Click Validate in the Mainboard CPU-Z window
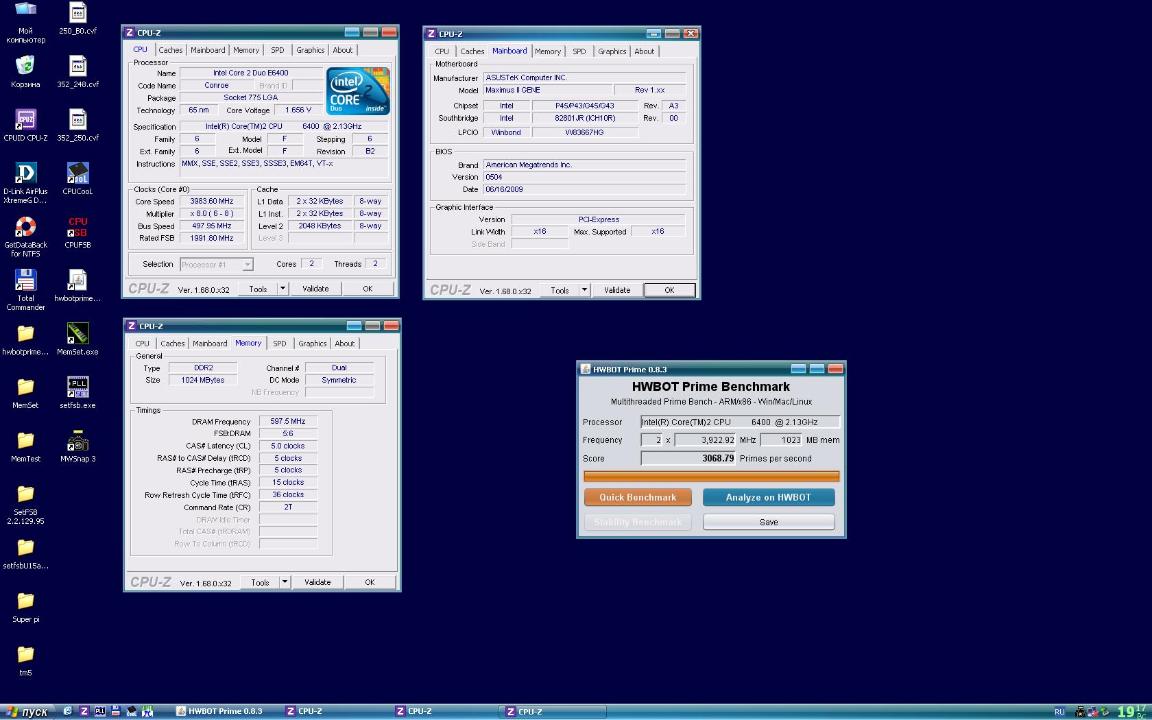The height and width of the screenshot is (720, 1152). pos(617,289)
